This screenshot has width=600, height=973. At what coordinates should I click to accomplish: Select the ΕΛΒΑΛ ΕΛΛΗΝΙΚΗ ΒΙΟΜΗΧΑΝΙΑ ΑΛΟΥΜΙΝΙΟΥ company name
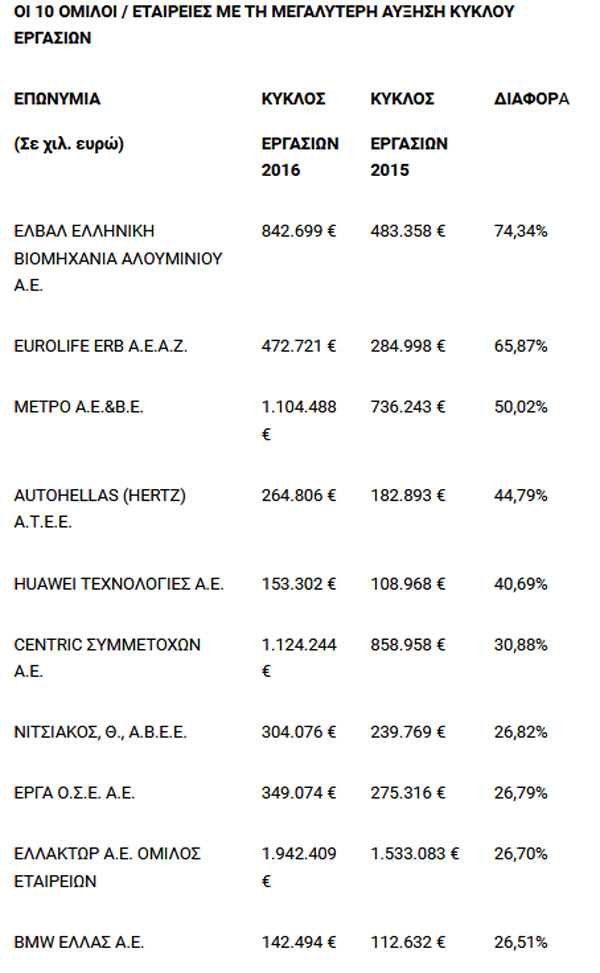tap(118, 258)
